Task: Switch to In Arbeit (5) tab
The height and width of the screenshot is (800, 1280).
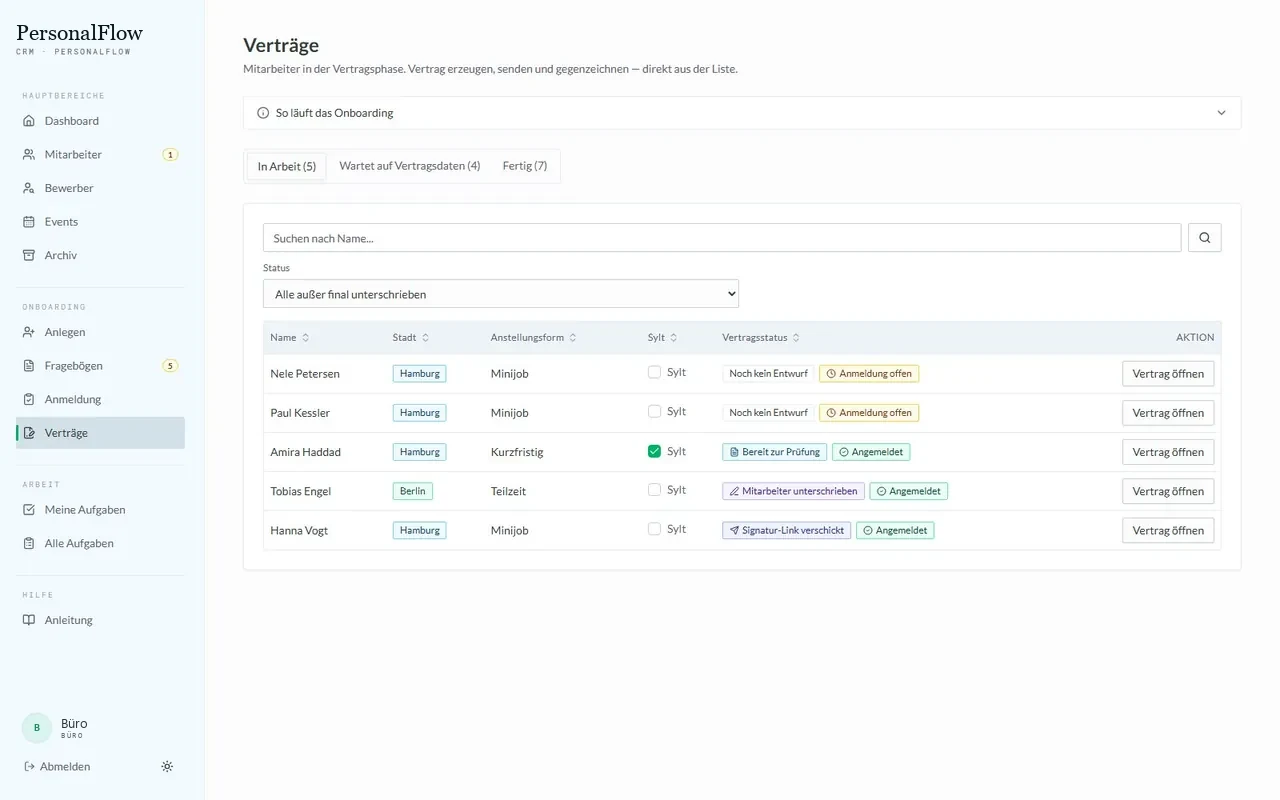Action: [287, 166]
